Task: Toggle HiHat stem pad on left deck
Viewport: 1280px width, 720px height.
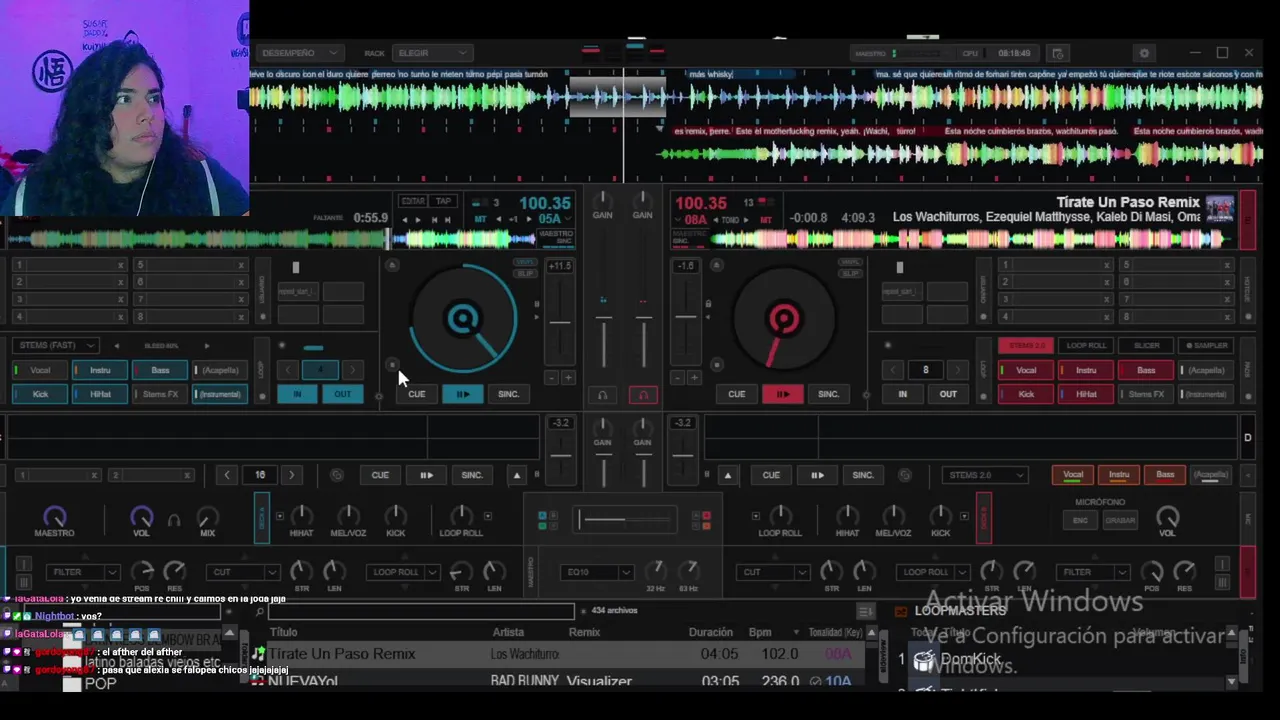Action: [100, 394]
